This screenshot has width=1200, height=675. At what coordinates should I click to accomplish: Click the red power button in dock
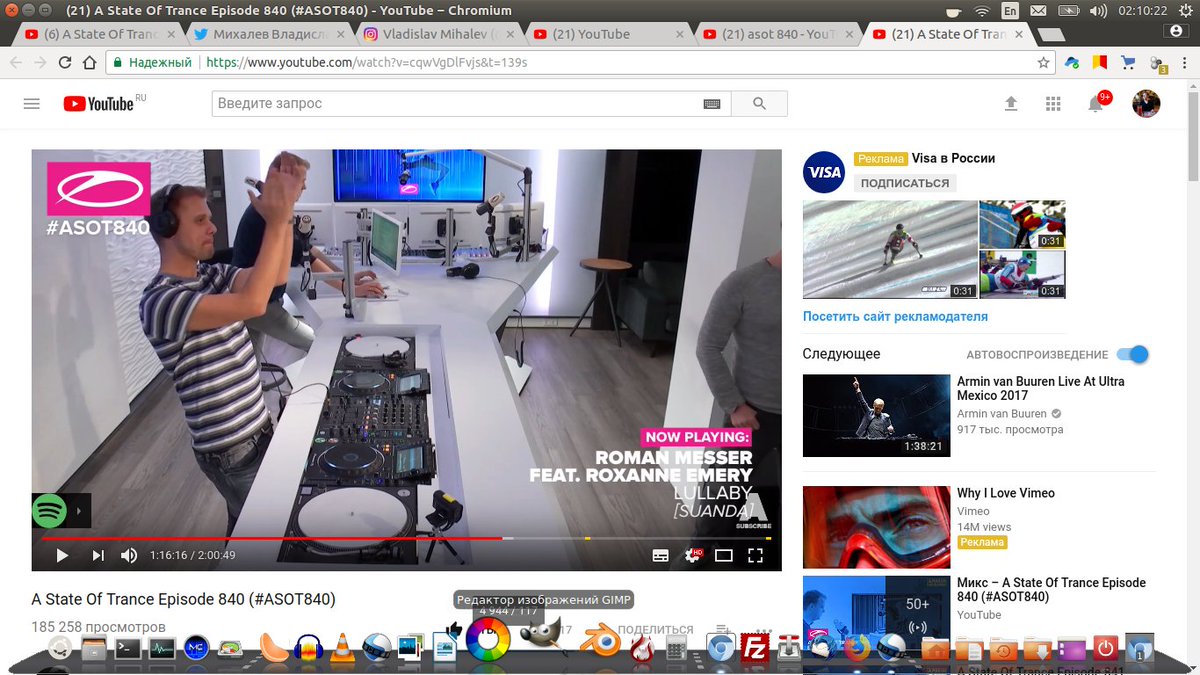coord(1105,648)
